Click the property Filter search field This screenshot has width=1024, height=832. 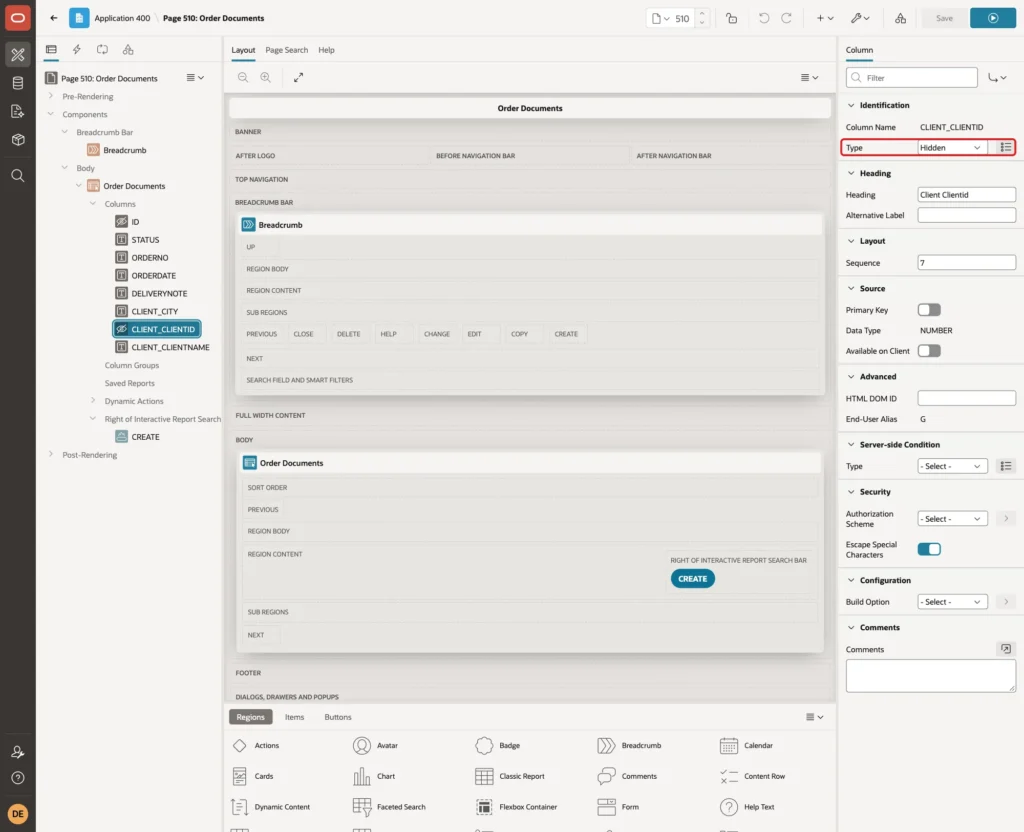click(x=912, y=78)
